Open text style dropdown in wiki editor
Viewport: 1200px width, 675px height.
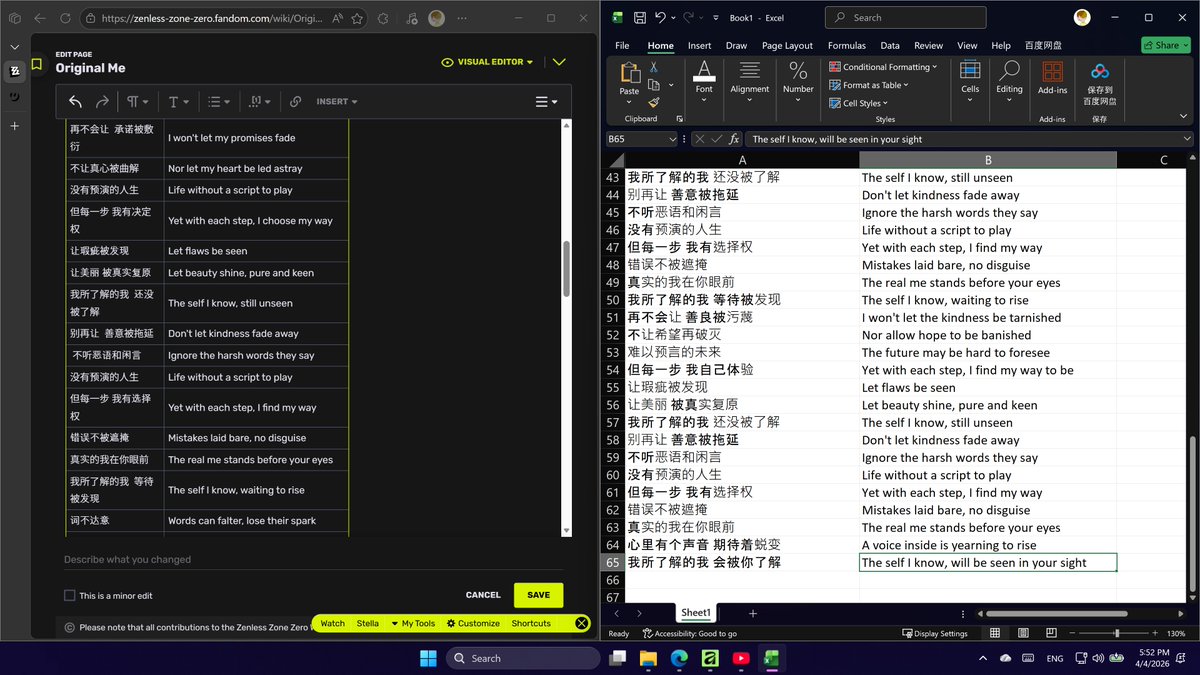[178, 102]
